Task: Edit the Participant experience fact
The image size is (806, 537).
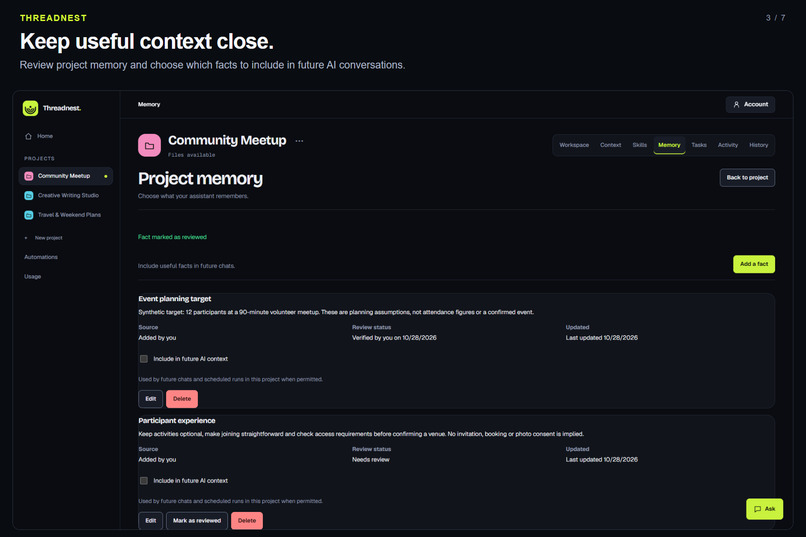Action: pos(151,521)
